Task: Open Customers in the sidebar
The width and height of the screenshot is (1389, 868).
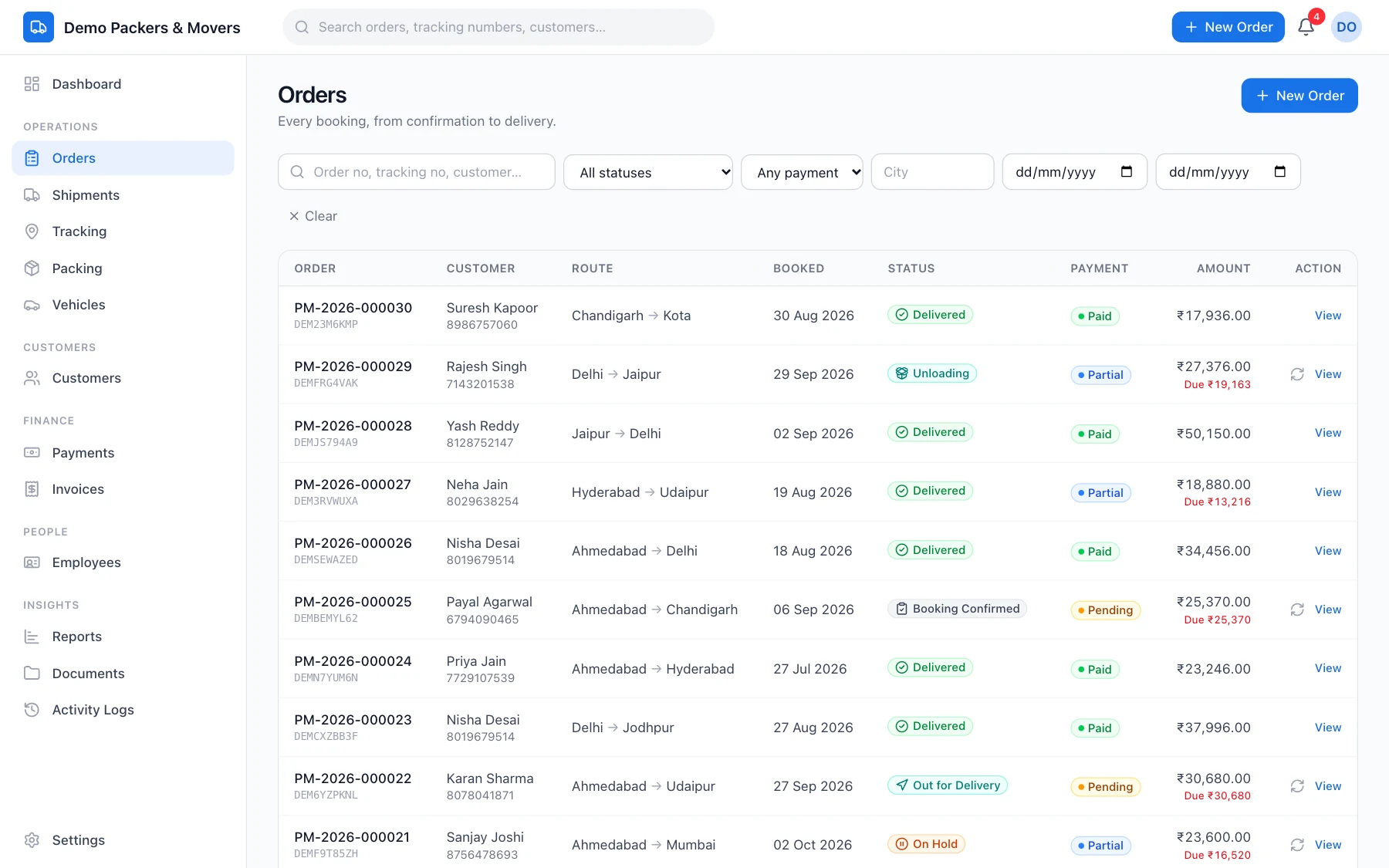Action: (x=123, y=378)
